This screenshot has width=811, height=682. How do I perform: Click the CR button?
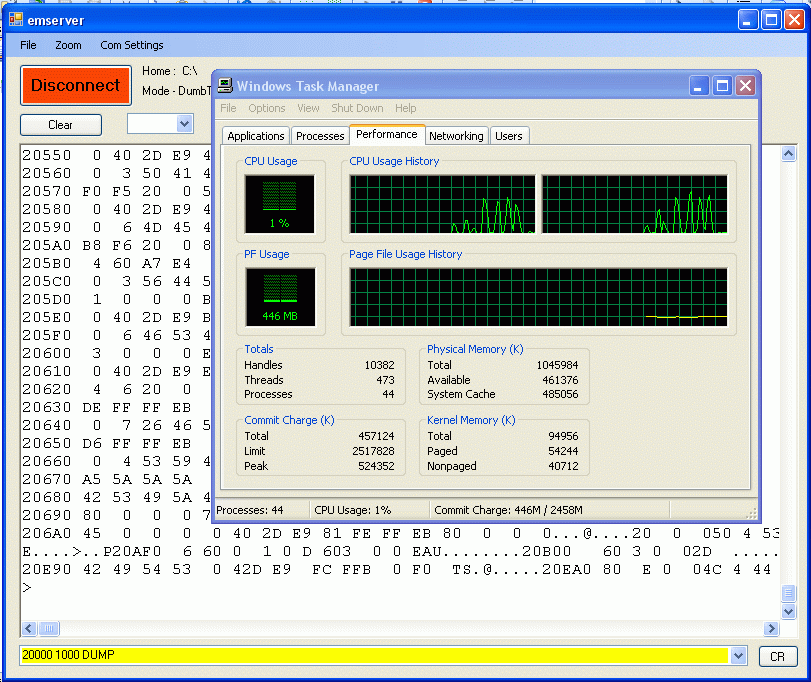coord(777,657)
